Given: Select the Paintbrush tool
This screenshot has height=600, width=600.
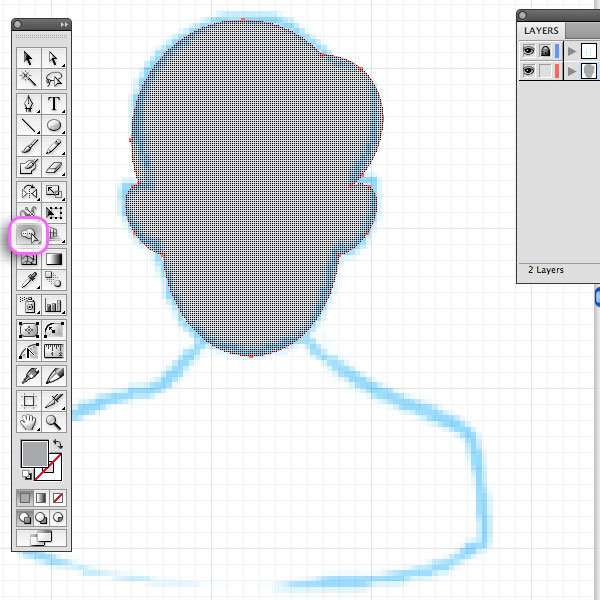Looking at the screenshot, I should pyautogui.click(x=28, y=146).
